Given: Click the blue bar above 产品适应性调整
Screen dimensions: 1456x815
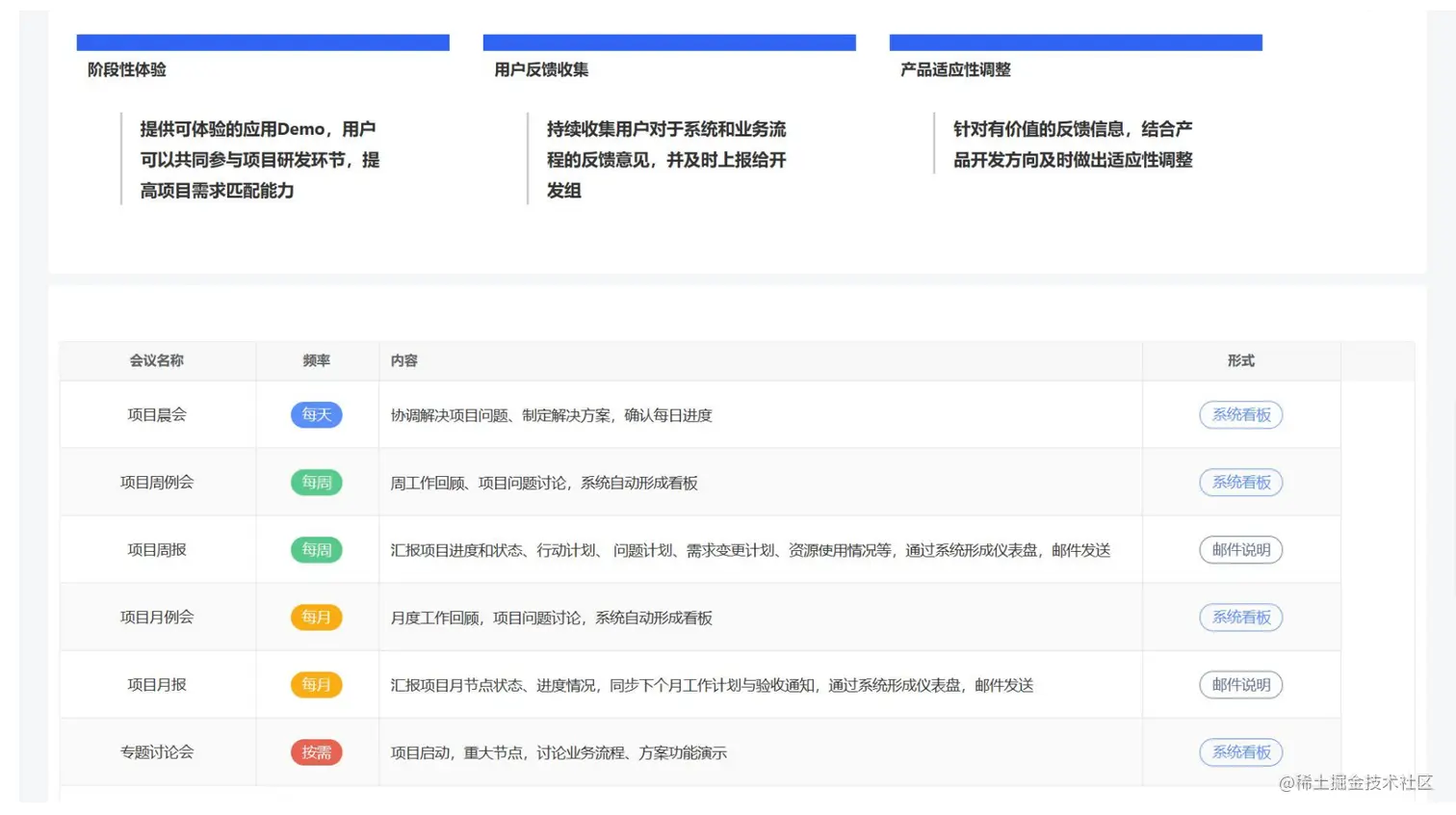Looking at the screenshot, I should pyautogui.click(x=1076, y=42).
